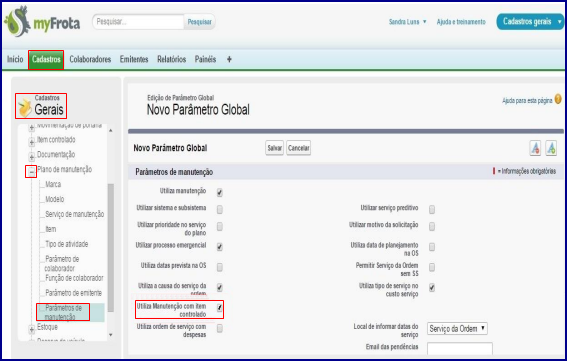Click help question mark icon beside Ajuda para esta página
Image resolution: width=567 pixels, height=361 pixels.
click(x=558, y=99)
